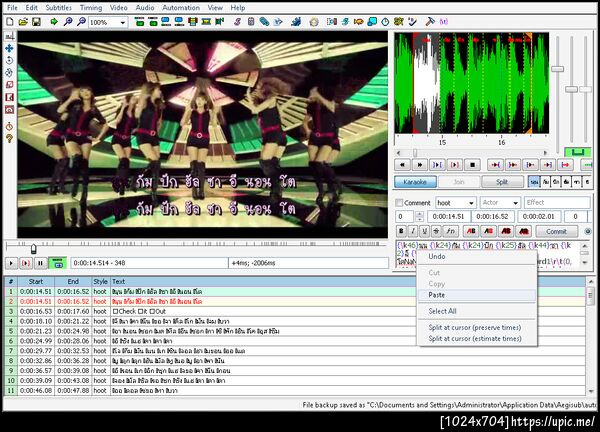600x432 pixels.
Task: Select the clip rectangle tool
Action: (9, 97)
